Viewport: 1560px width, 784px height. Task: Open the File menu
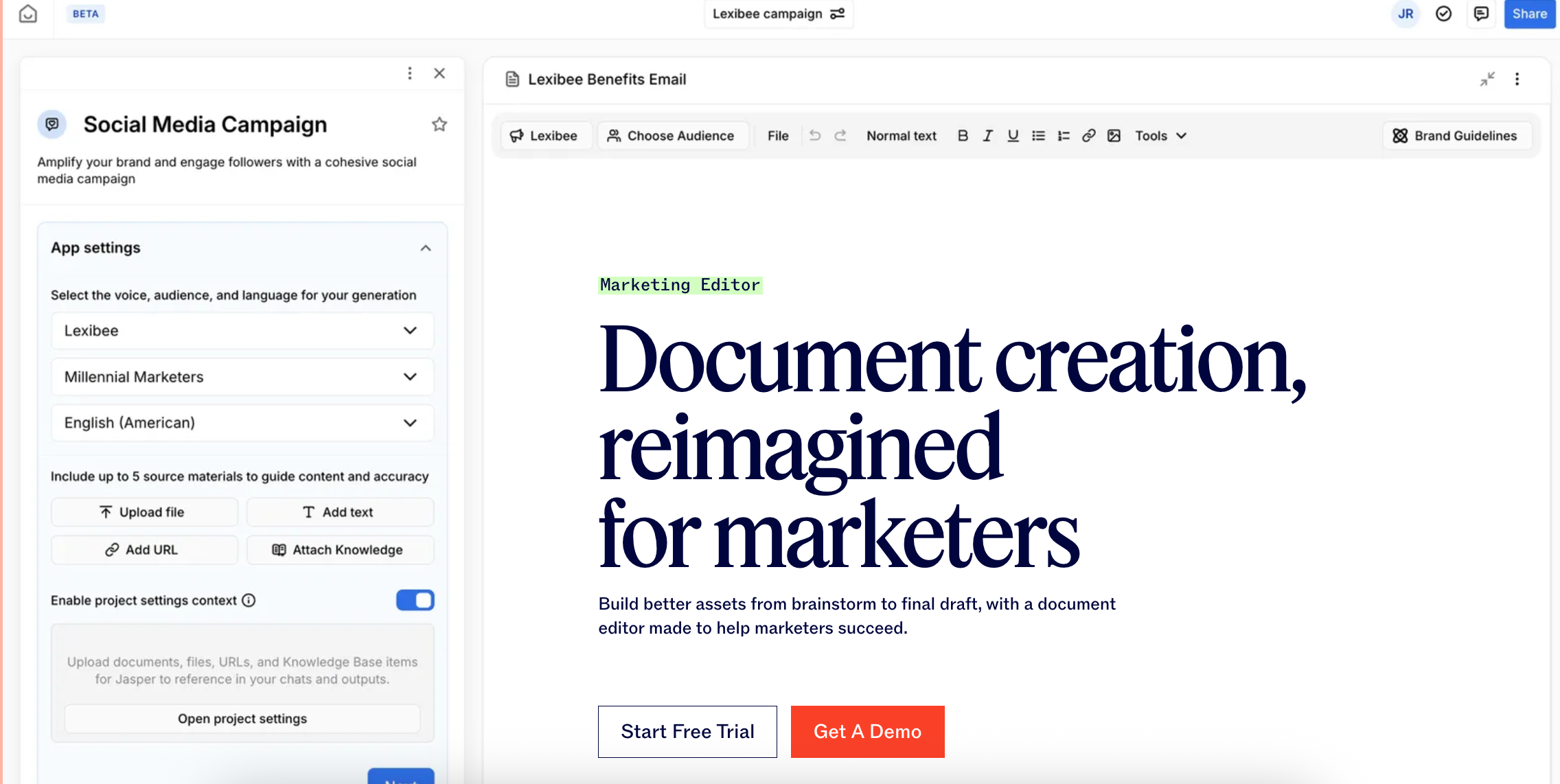[778, 136]
